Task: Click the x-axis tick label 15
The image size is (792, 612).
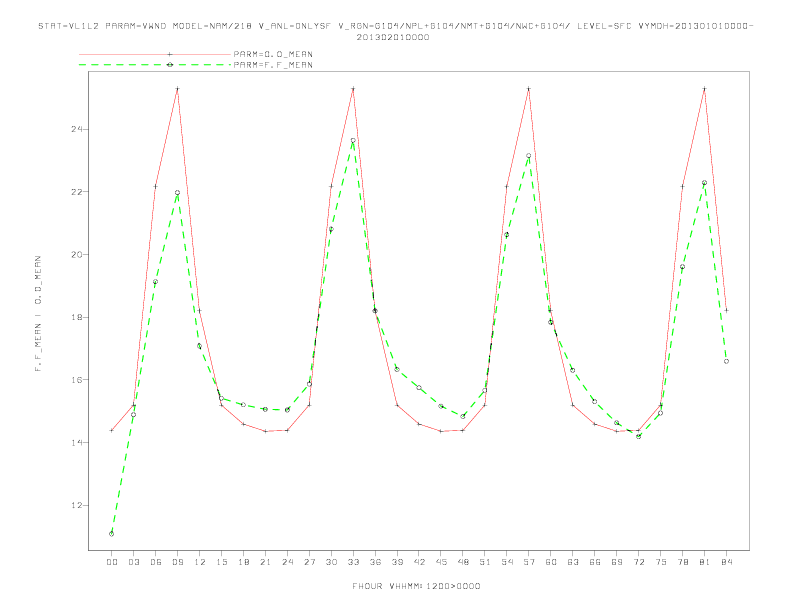Action: 221,562
